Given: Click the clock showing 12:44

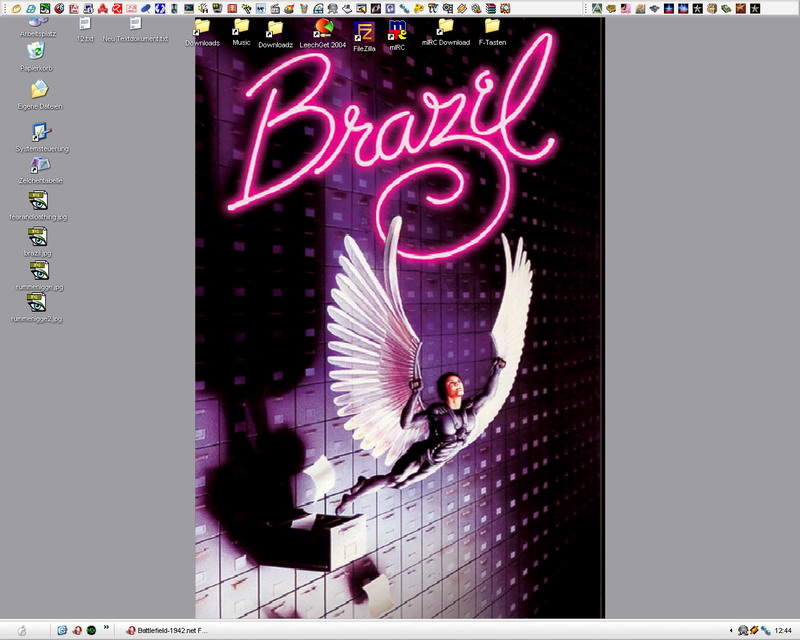Looking at the screenshot, I should tap(783, 631).
